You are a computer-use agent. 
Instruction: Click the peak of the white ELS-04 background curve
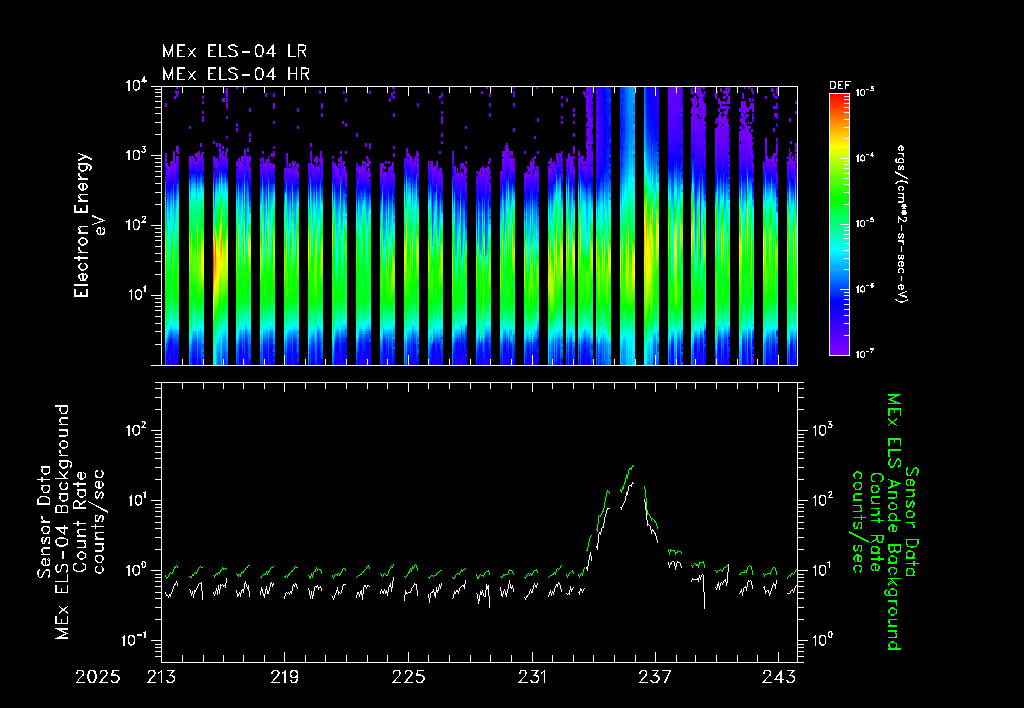point(632,483)
